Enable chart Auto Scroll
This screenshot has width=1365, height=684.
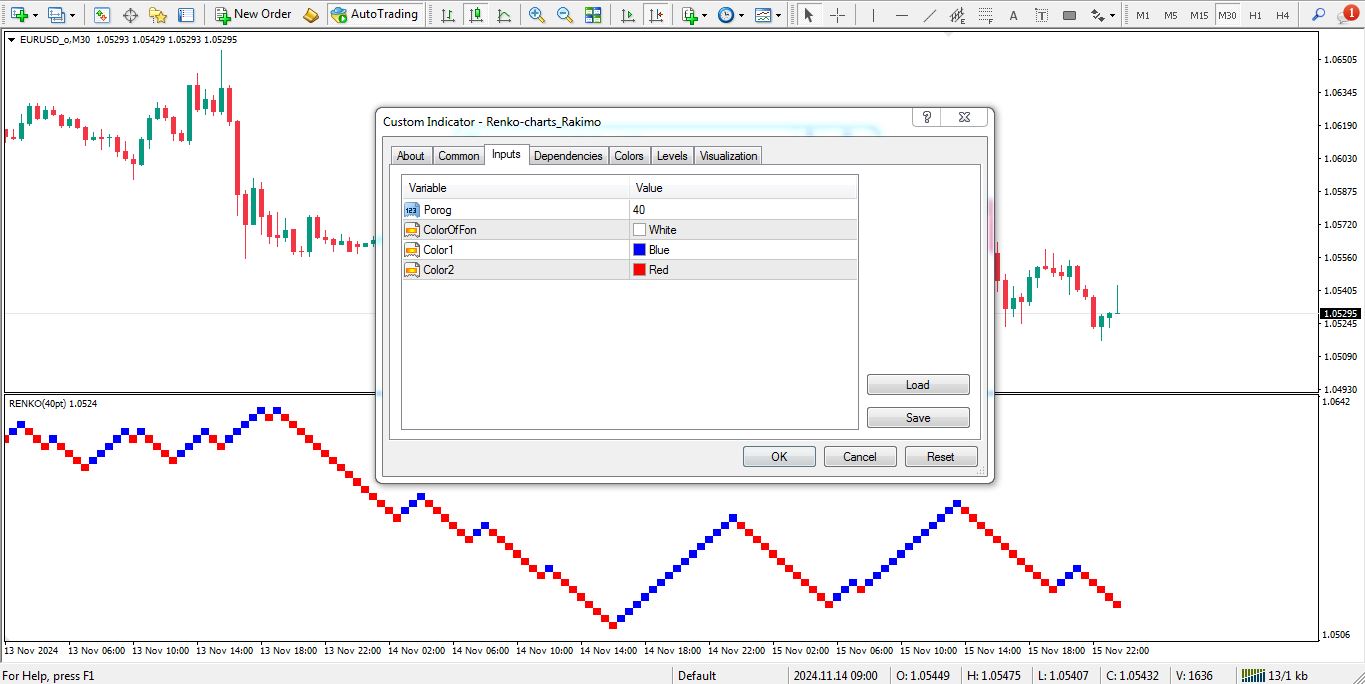[x=627, y=15]
